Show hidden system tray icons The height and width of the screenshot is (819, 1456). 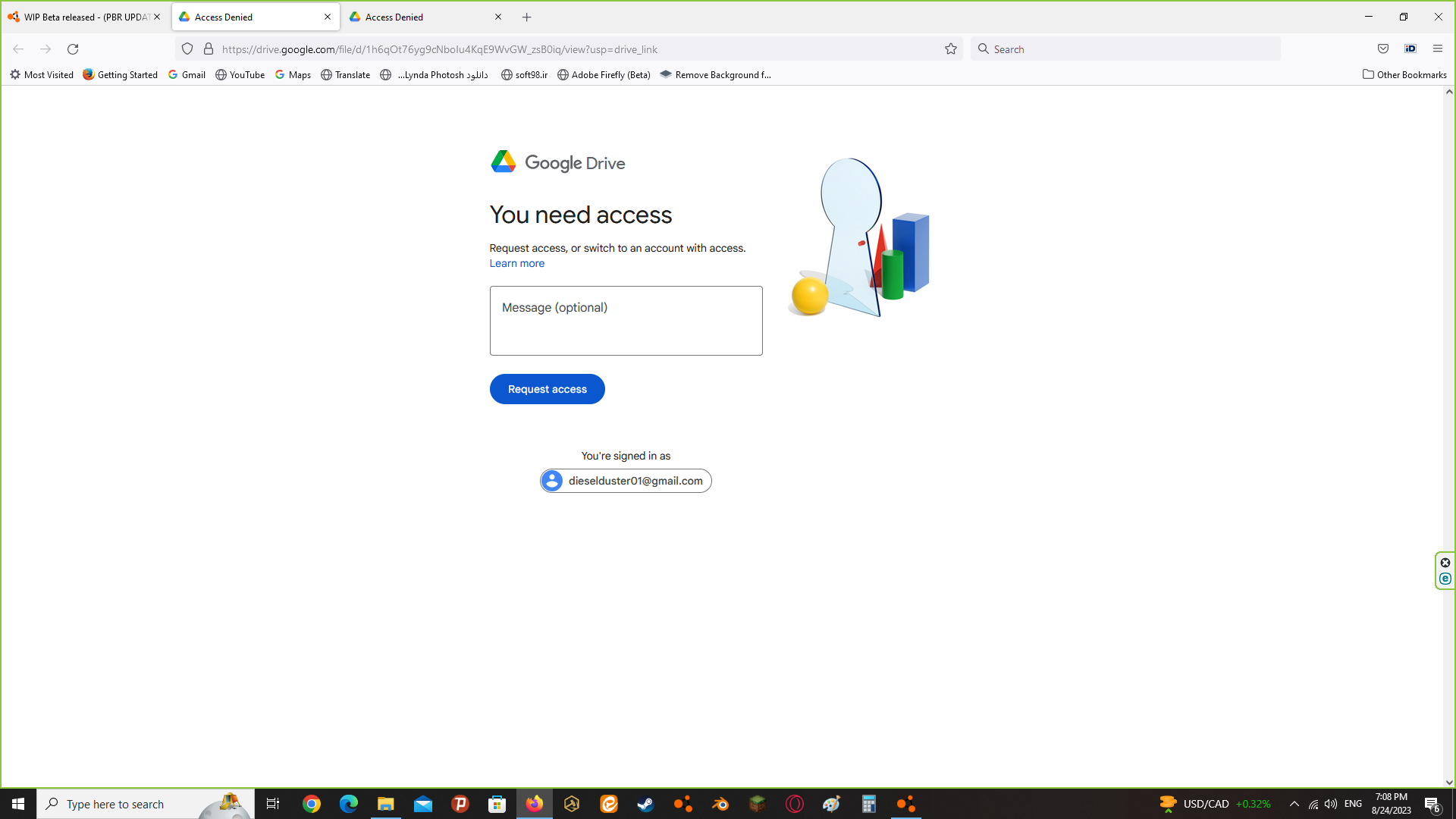pos(1294,804)
